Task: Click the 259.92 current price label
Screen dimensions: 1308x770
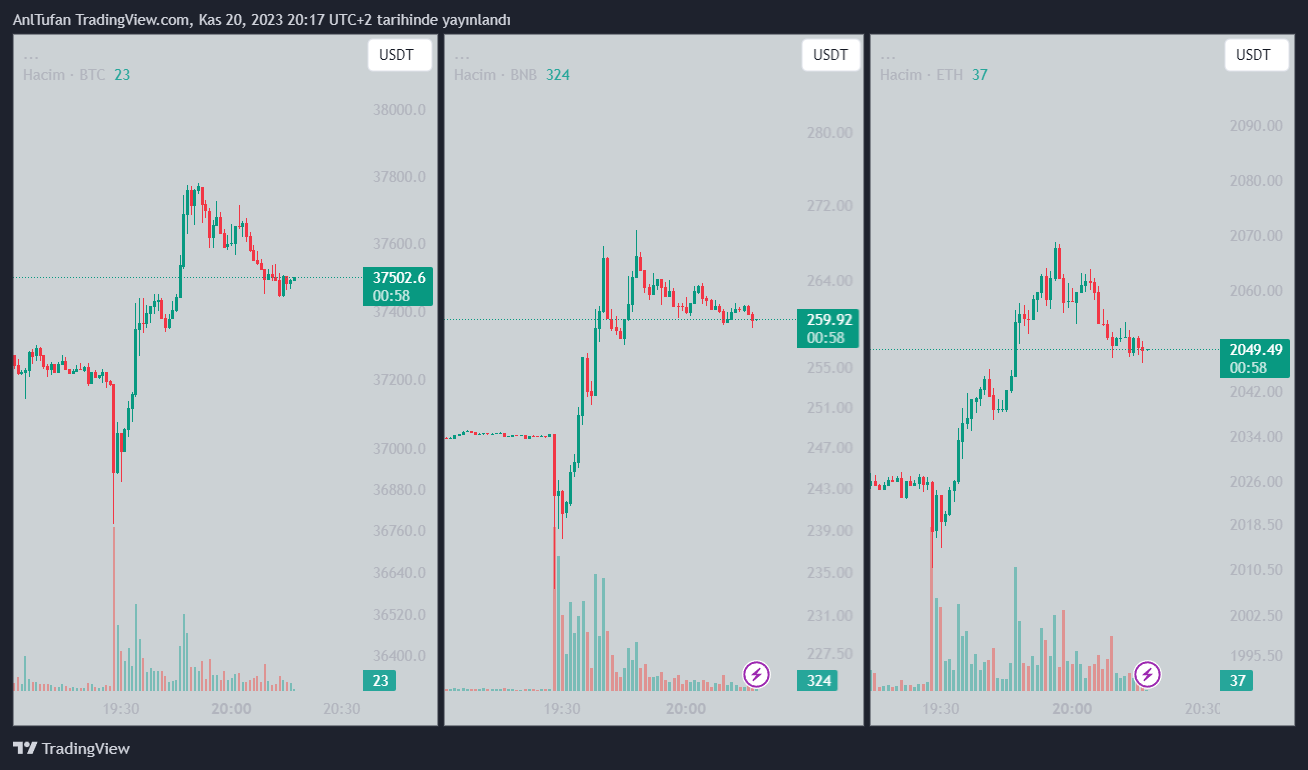Action: tap(827, 320)
